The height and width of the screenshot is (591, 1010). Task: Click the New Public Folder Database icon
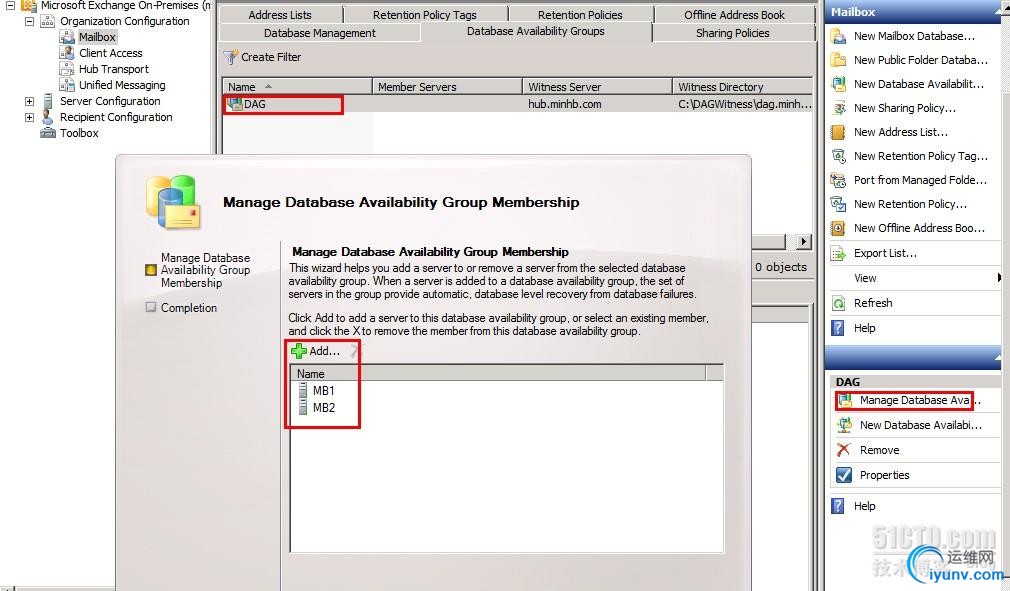pos(838,60)
